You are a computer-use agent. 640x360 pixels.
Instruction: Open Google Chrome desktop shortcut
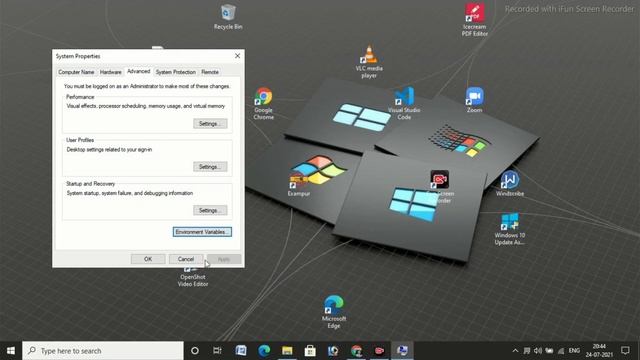(x=263, y=103)
